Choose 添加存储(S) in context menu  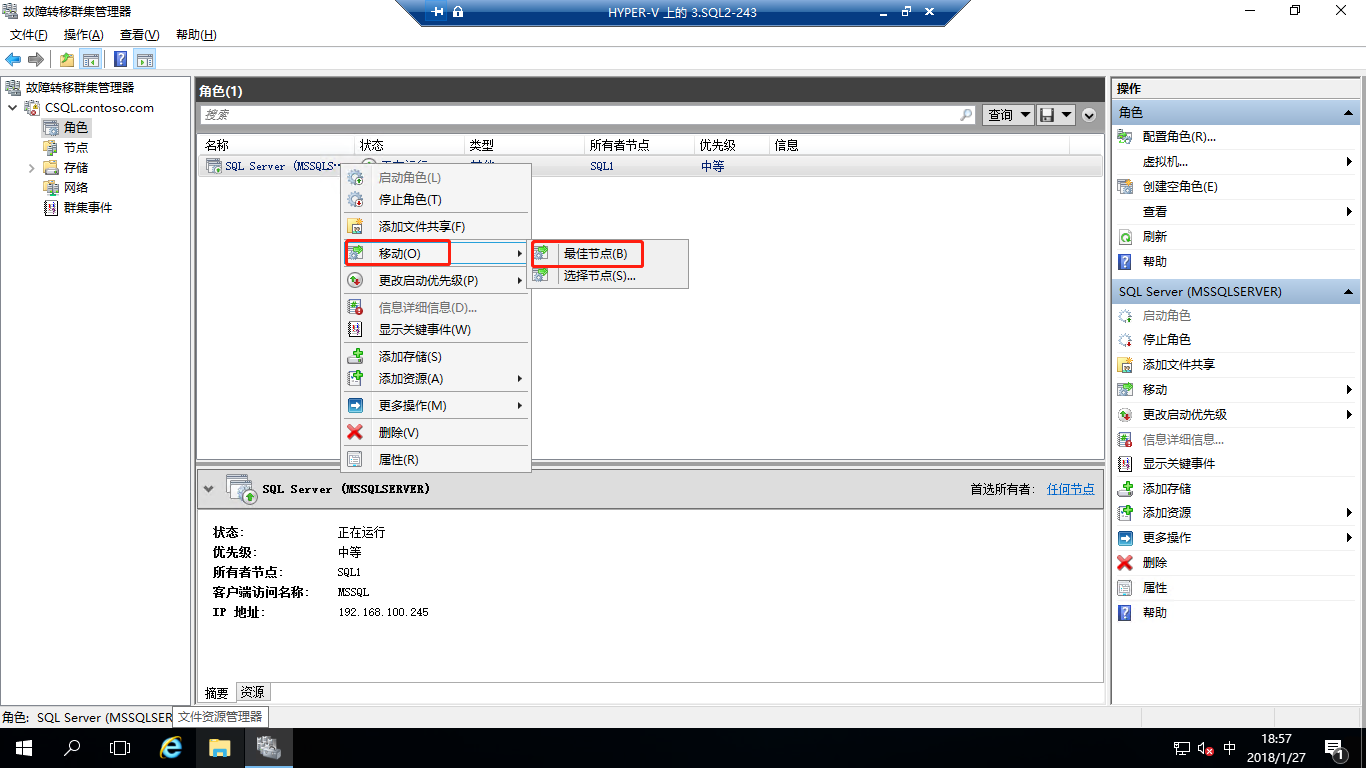(x=435, y=356)
